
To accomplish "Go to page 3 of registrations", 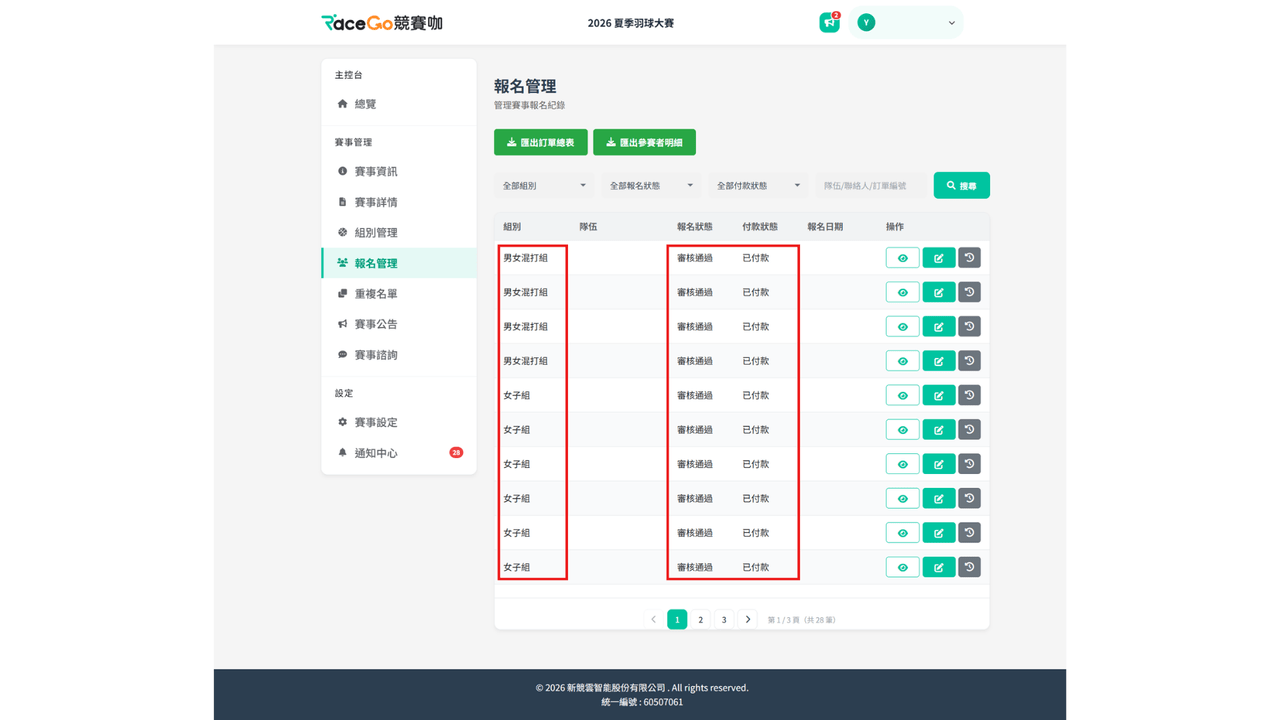I will pos(724,619).
